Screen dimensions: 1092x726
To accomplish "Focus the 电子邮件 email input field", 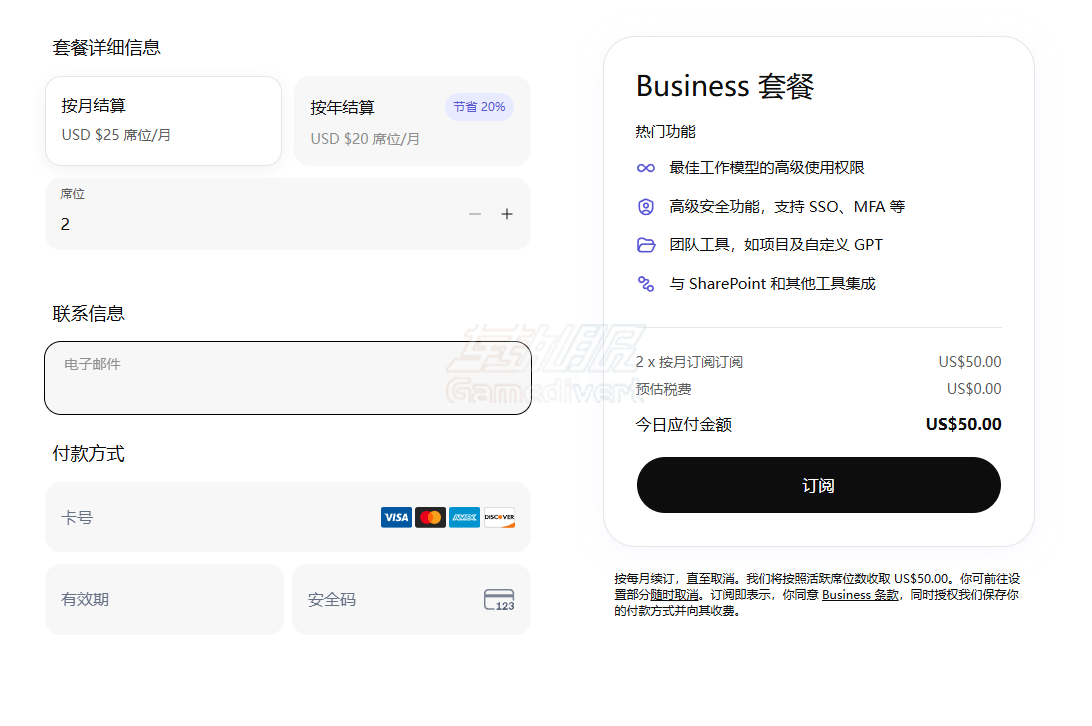I will pyautogui.click(x=288, y=378).
